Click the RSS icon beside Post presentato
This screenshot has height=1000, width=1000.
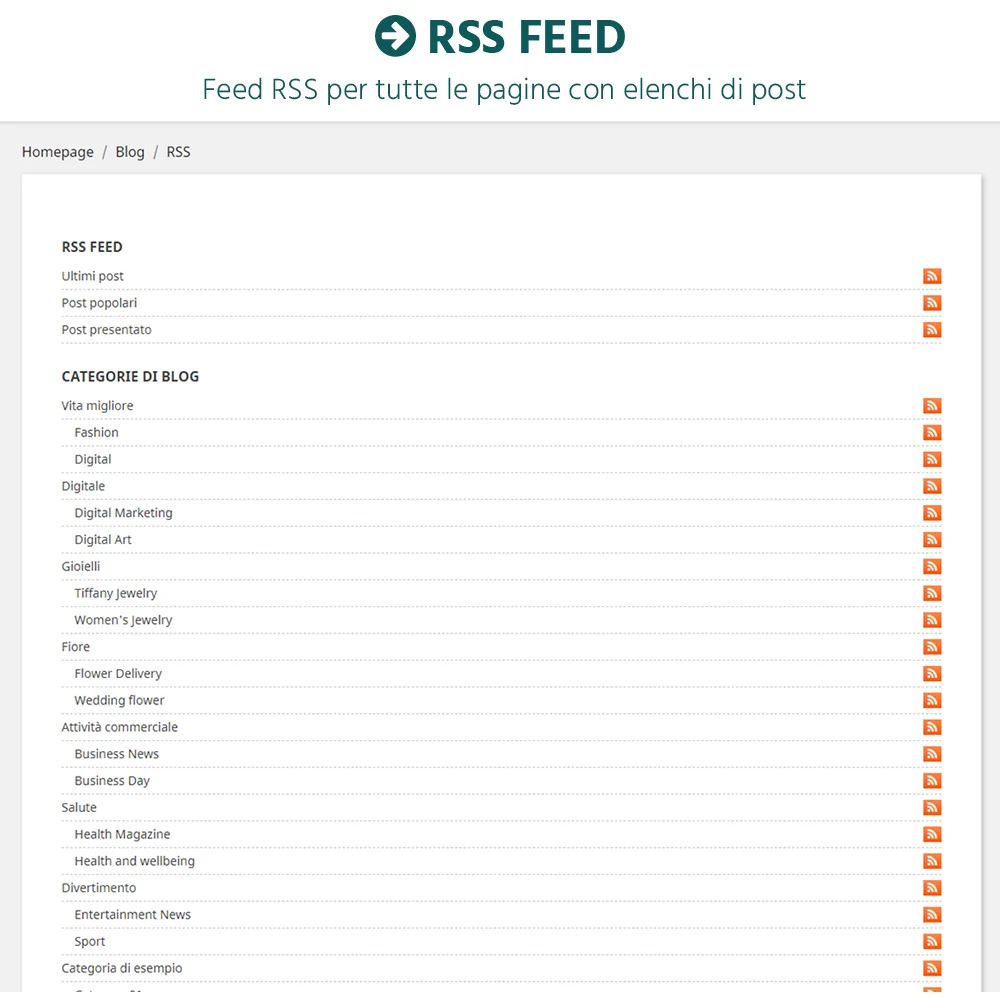(x=932, y=330)
